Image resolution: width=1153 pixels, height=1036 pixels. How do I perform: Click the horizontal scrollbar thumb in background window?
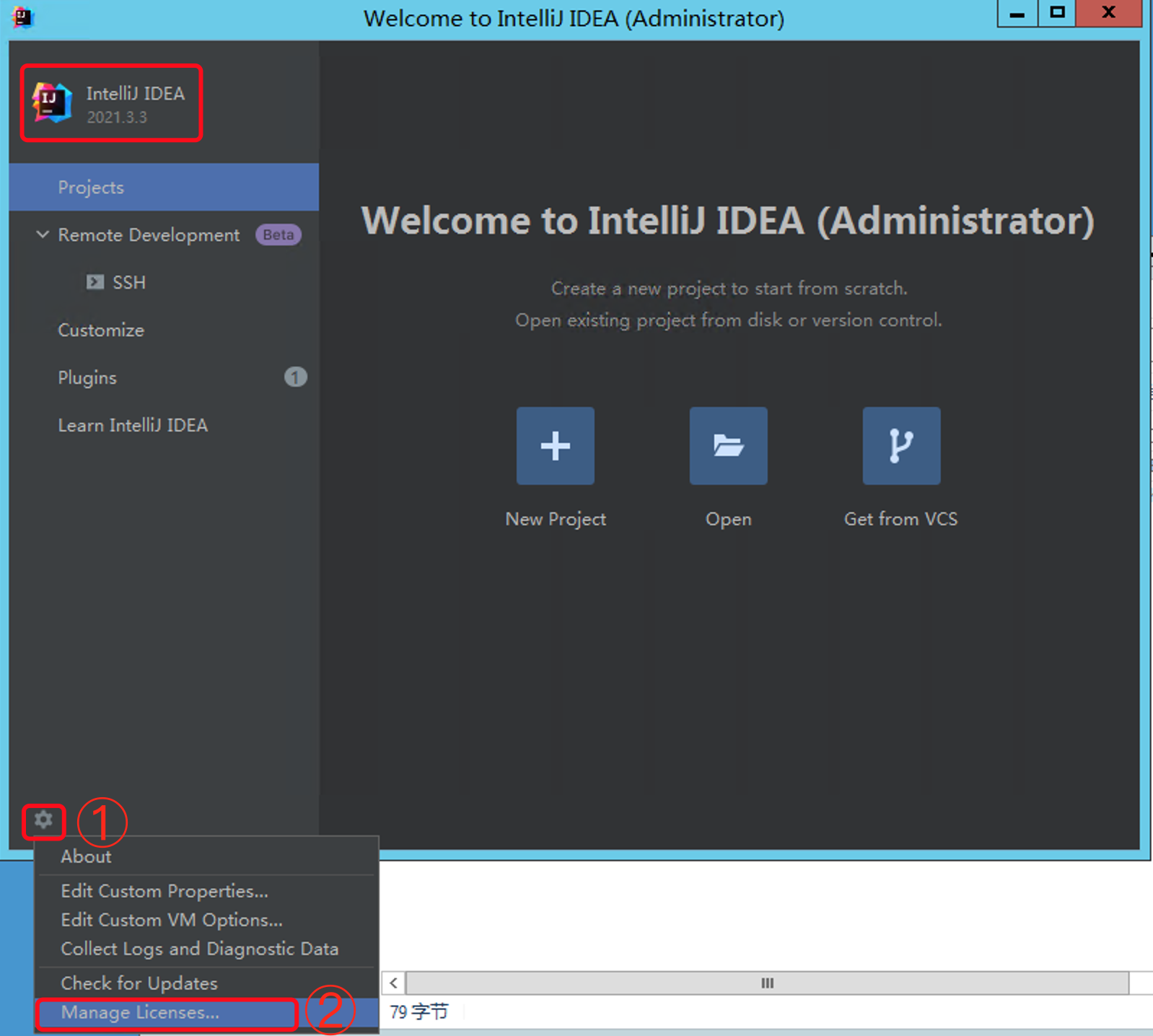click(x=767, y=983)
